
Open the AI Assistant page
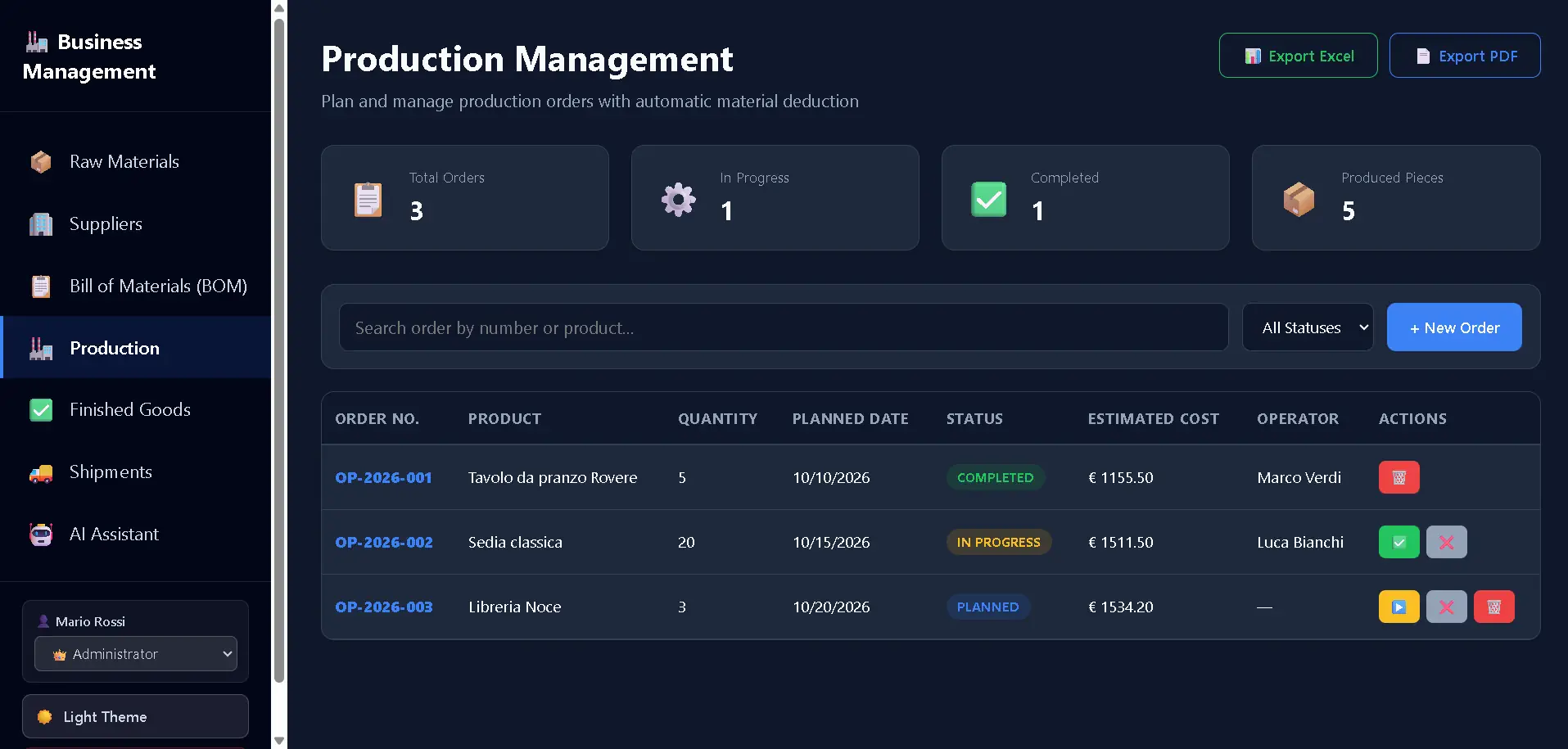pos(135,535)
